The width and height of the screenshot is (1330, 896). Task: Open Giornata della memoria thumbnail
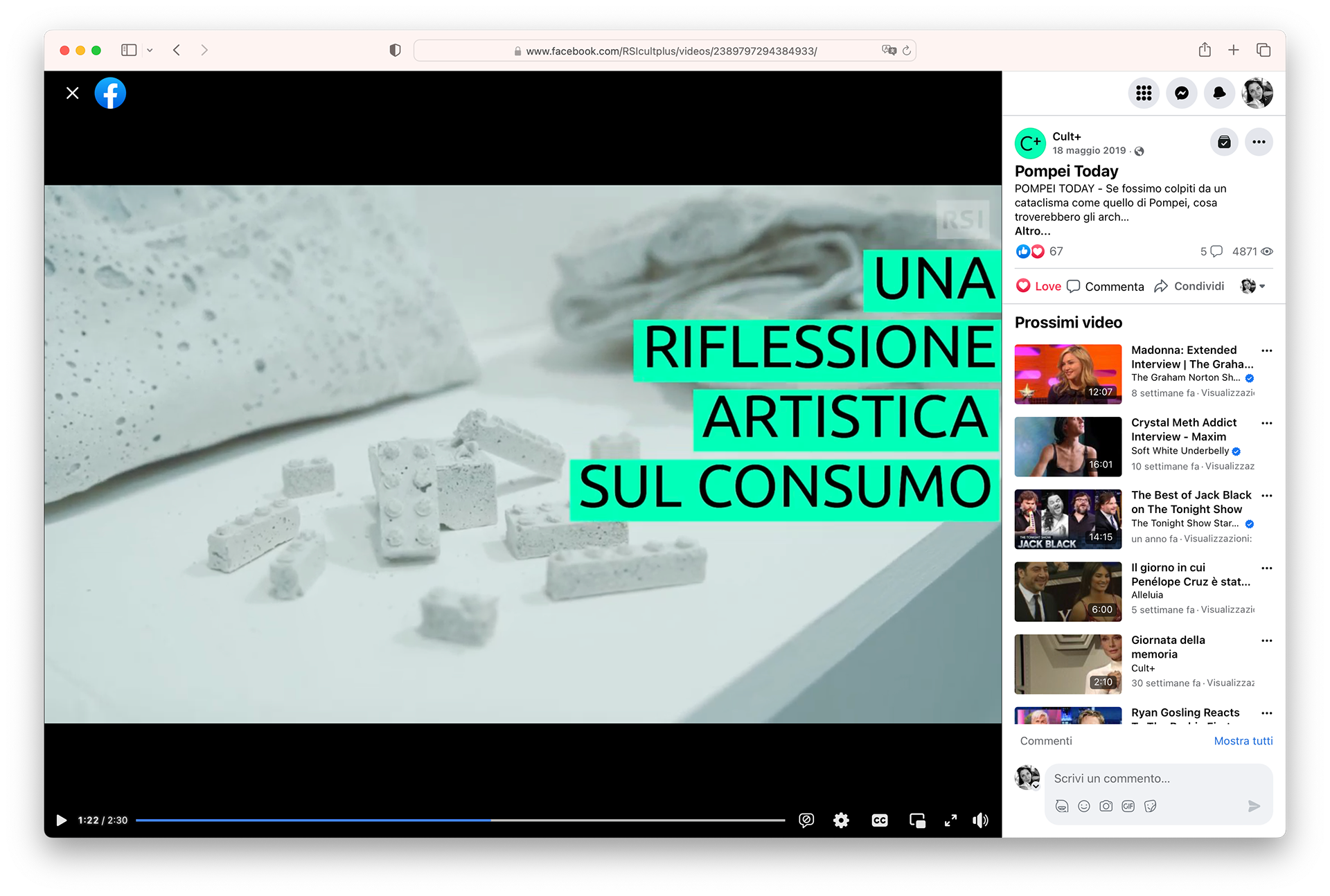click(1067, 664)
